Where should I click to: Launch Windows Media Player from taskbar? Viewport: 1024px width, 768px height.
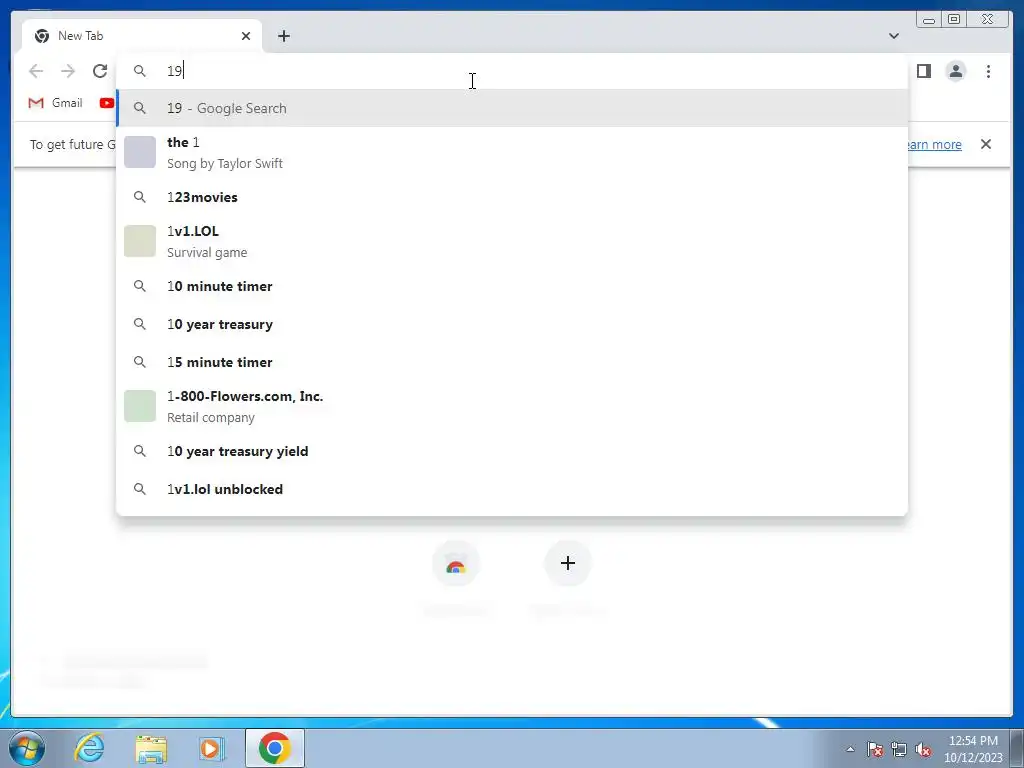click(211, 748)
